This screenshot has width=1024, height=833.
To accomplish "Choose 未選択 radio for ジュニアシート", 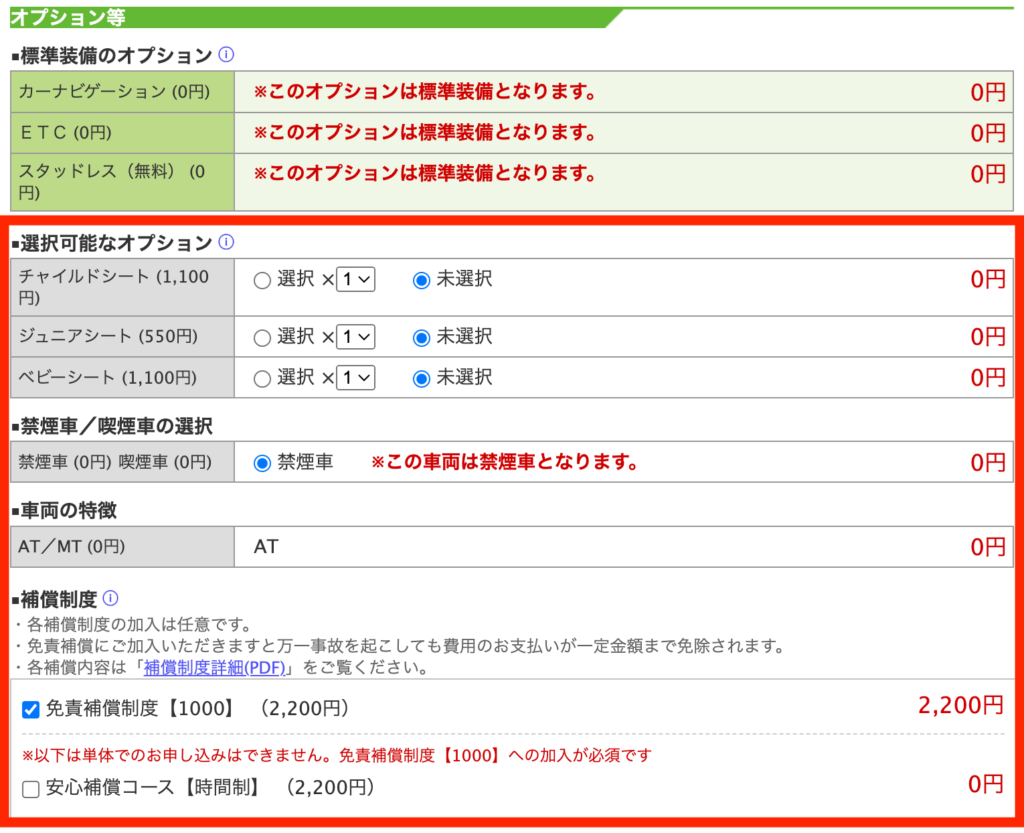I will coord(421,337).
